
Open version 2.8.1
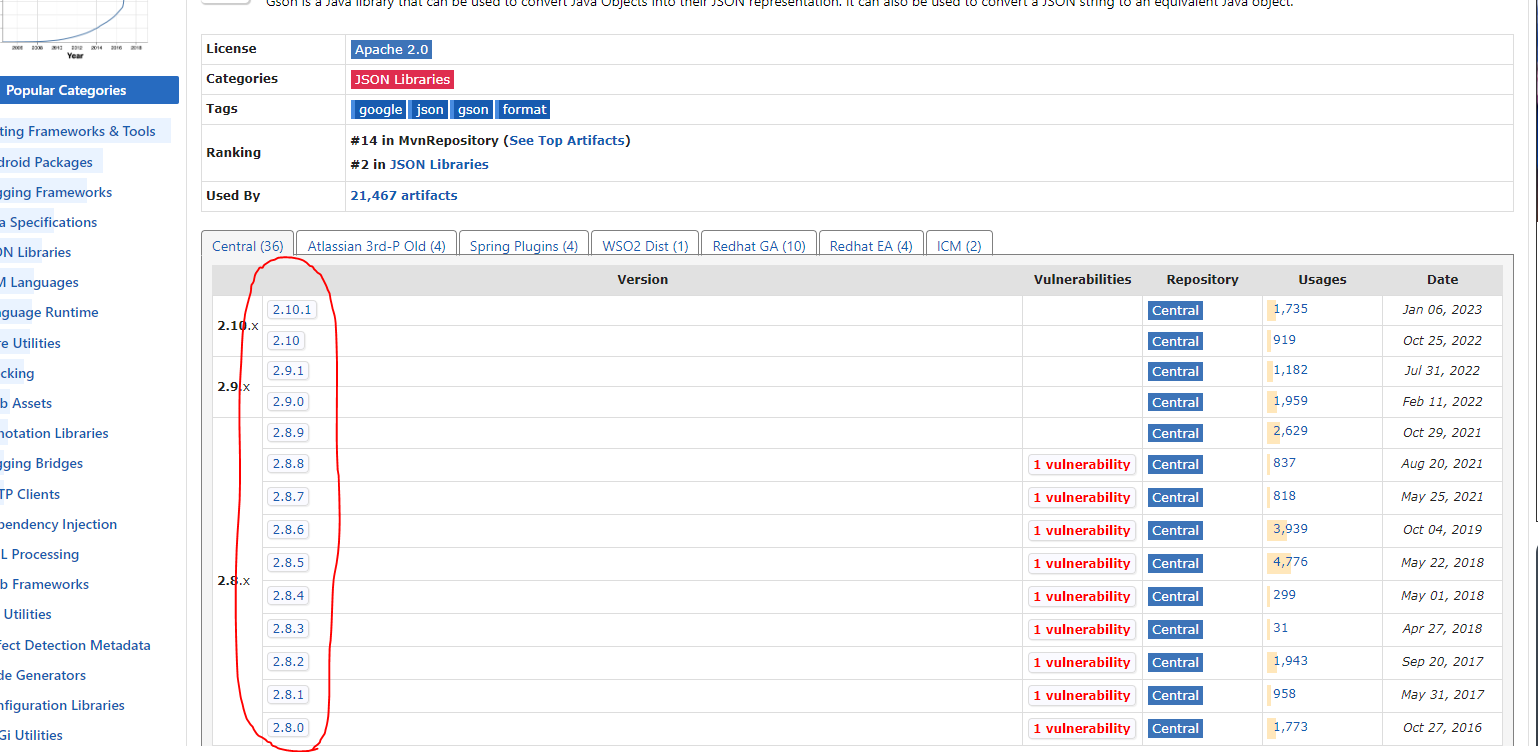point(288,695)
